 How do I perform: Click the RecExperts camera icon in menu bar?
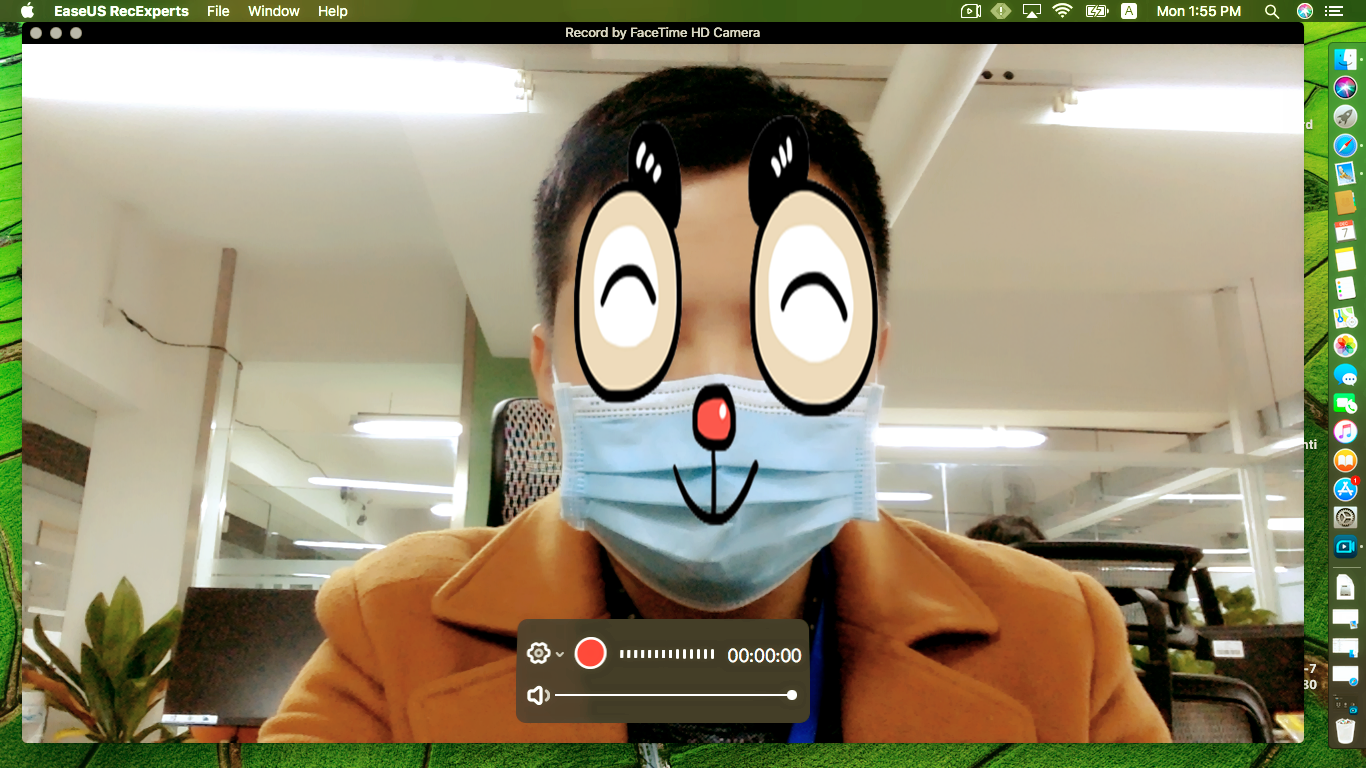pyautogui.click(x=969, y=11)
